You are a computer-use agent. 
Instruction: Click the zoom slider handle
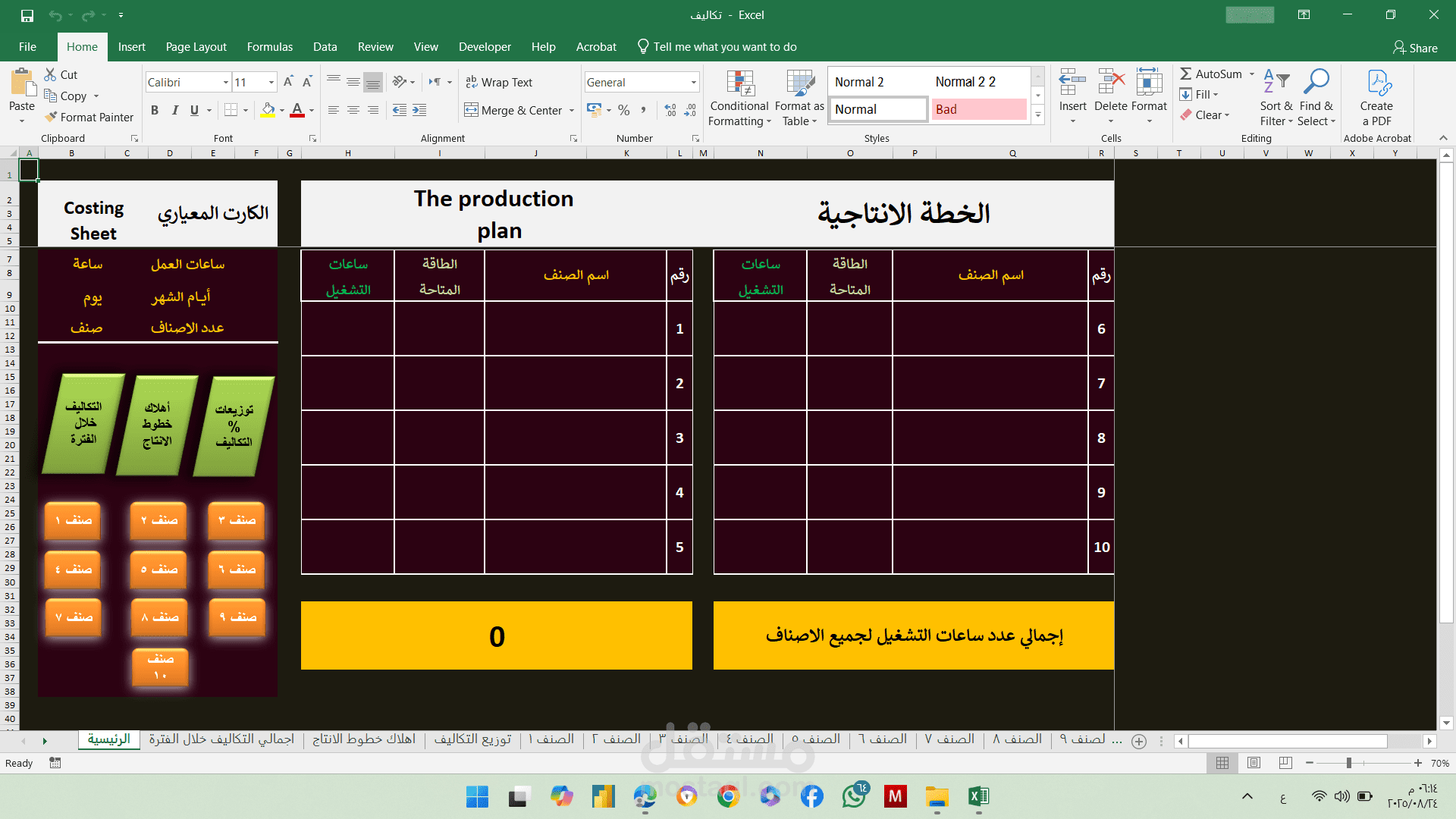pyautogui.click(x=1349, y=763)
